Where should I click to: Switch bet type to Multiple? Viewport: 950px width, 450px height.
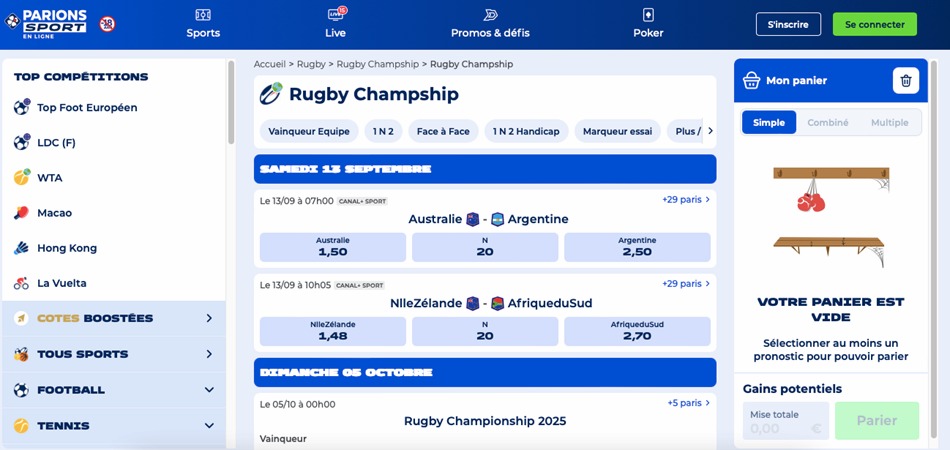(889, 122)
